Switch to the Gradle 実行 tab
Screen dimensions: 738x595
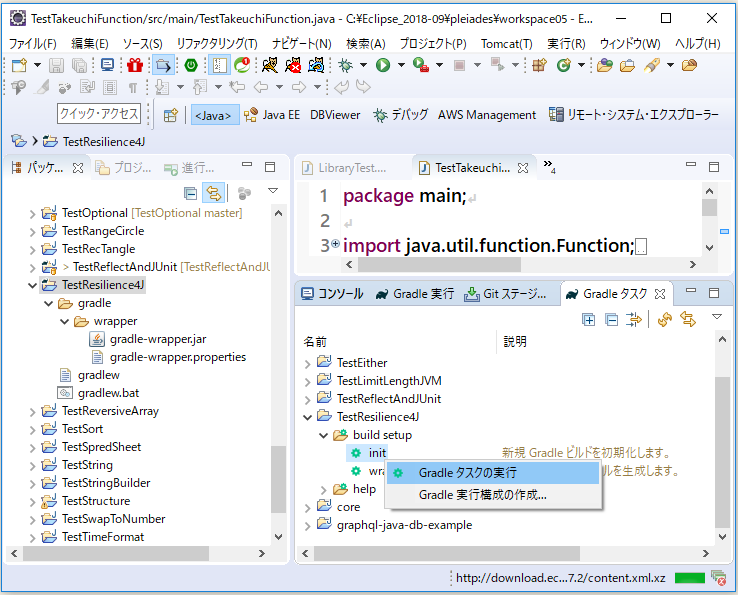tap(415, 294)
